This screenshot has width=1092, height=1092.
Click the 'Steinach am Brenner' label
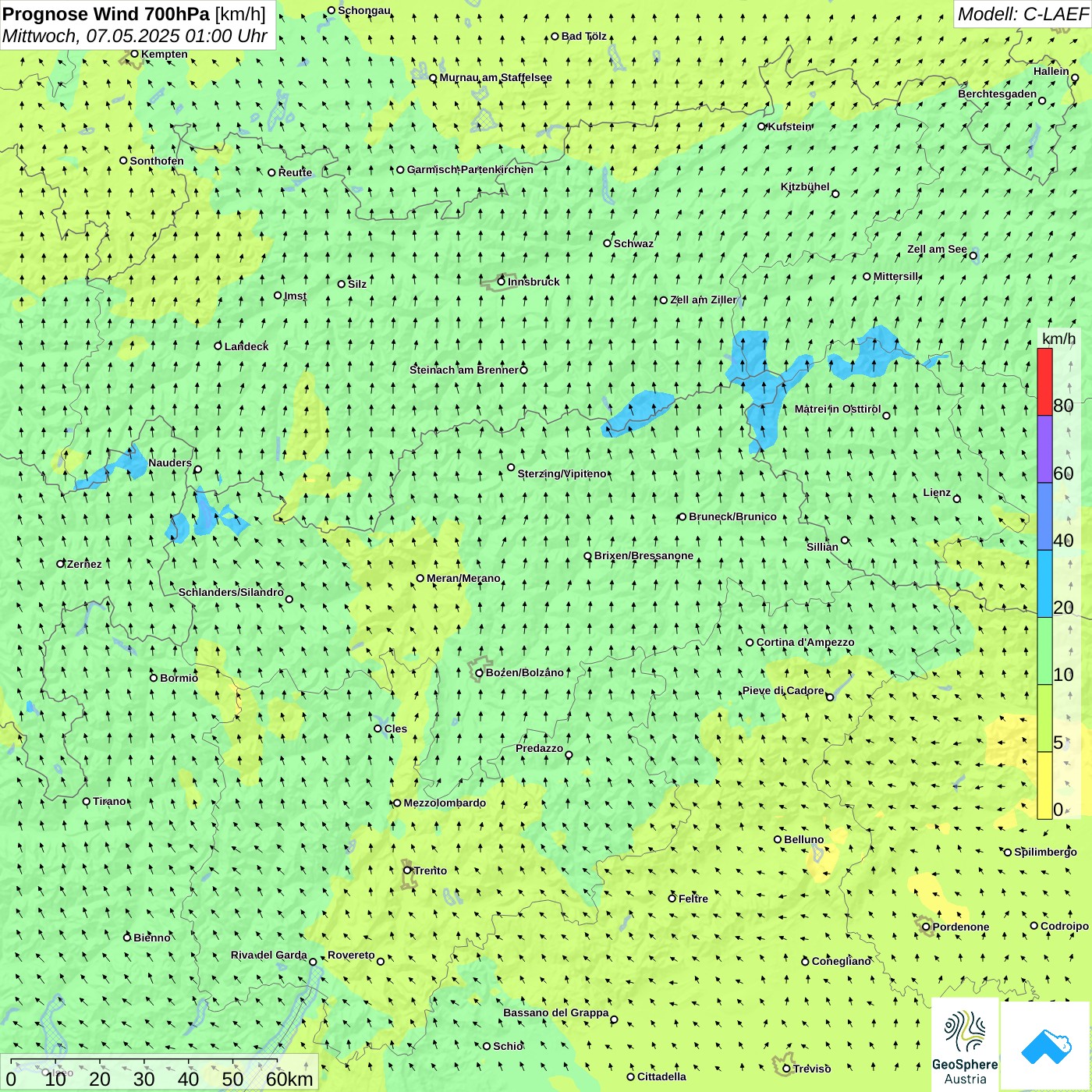click(x=463, y=370)
